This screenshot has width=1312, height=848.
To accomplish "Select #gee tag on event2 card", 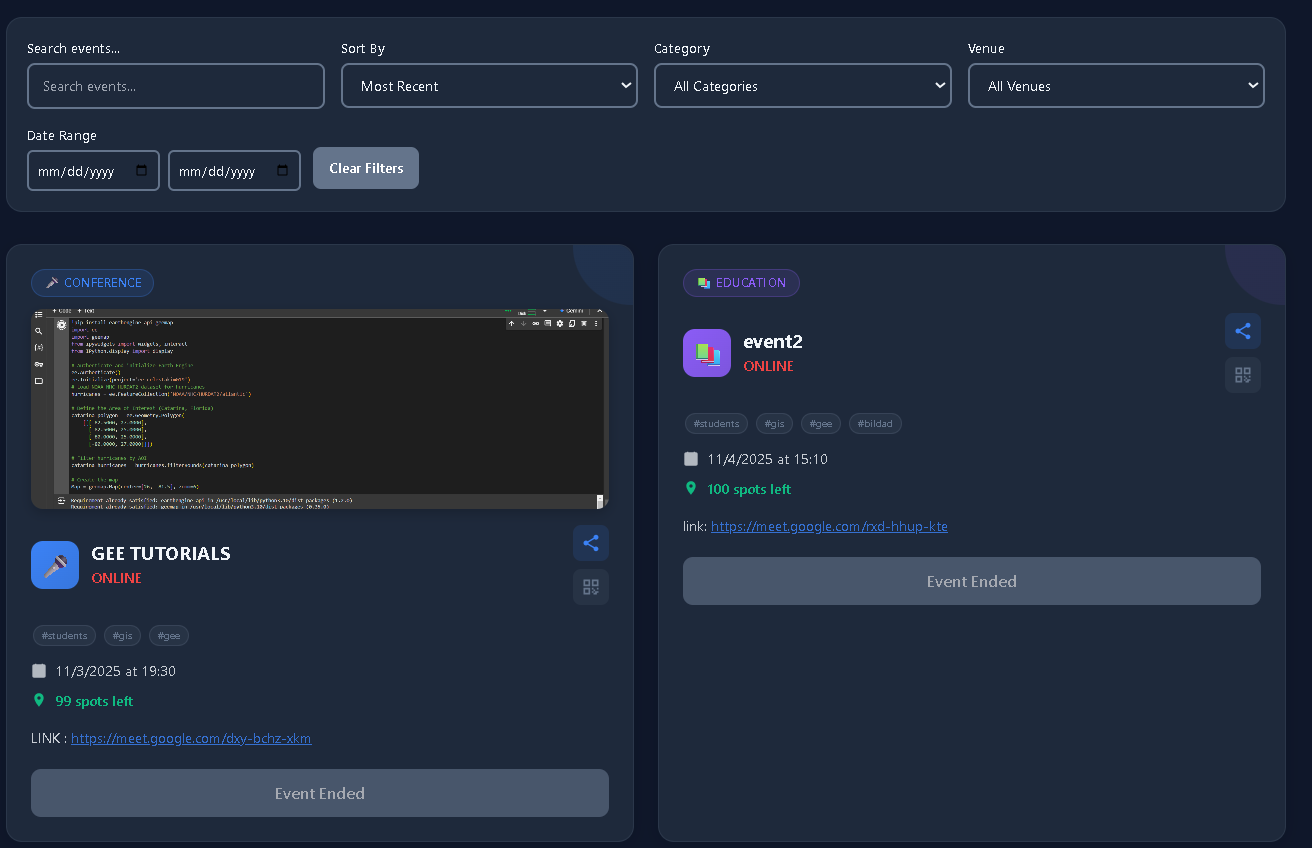I will [x=821, y=424].
